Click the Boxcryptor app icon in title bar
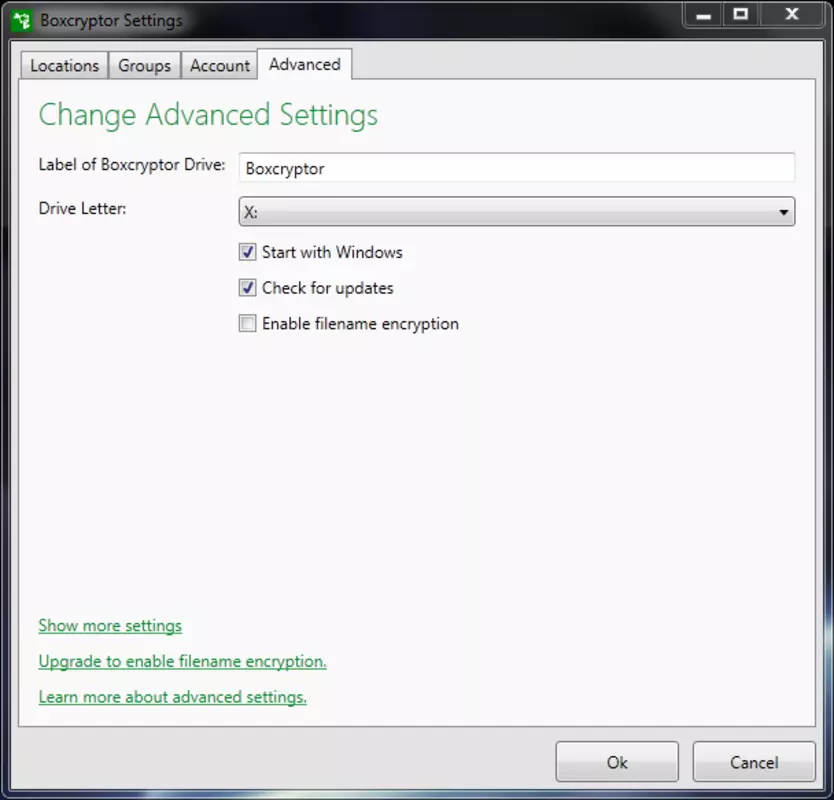This screenshot has width=834, height=800. click(x=22, y=21)
